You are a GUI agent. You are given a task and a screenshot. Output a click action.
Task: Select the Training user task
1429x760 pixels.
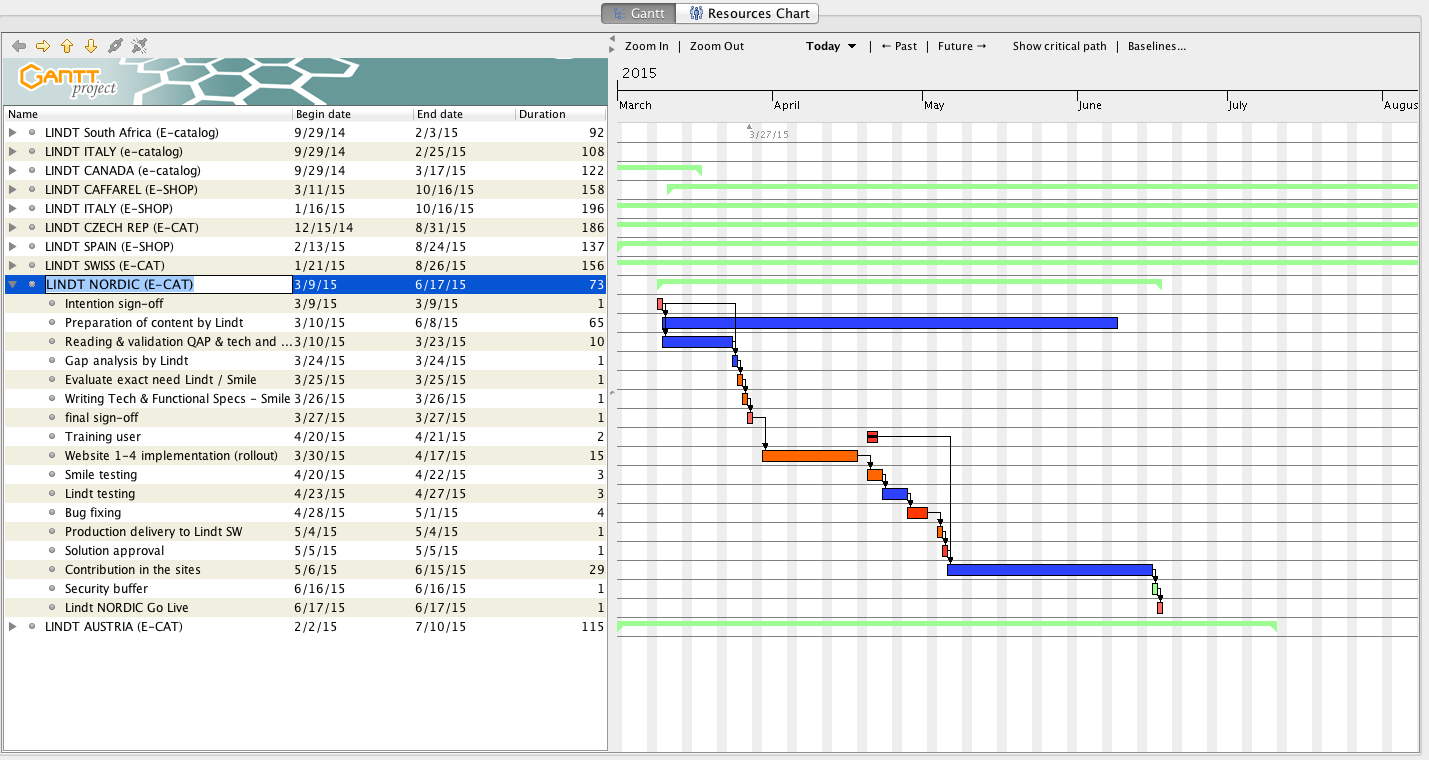pos(305,436)
